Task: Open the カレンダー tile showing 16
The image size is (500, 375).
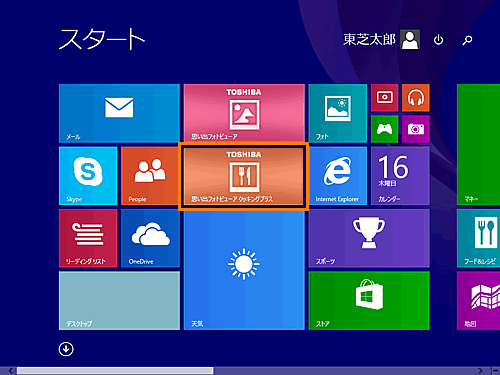Action: tap(400, 176)
